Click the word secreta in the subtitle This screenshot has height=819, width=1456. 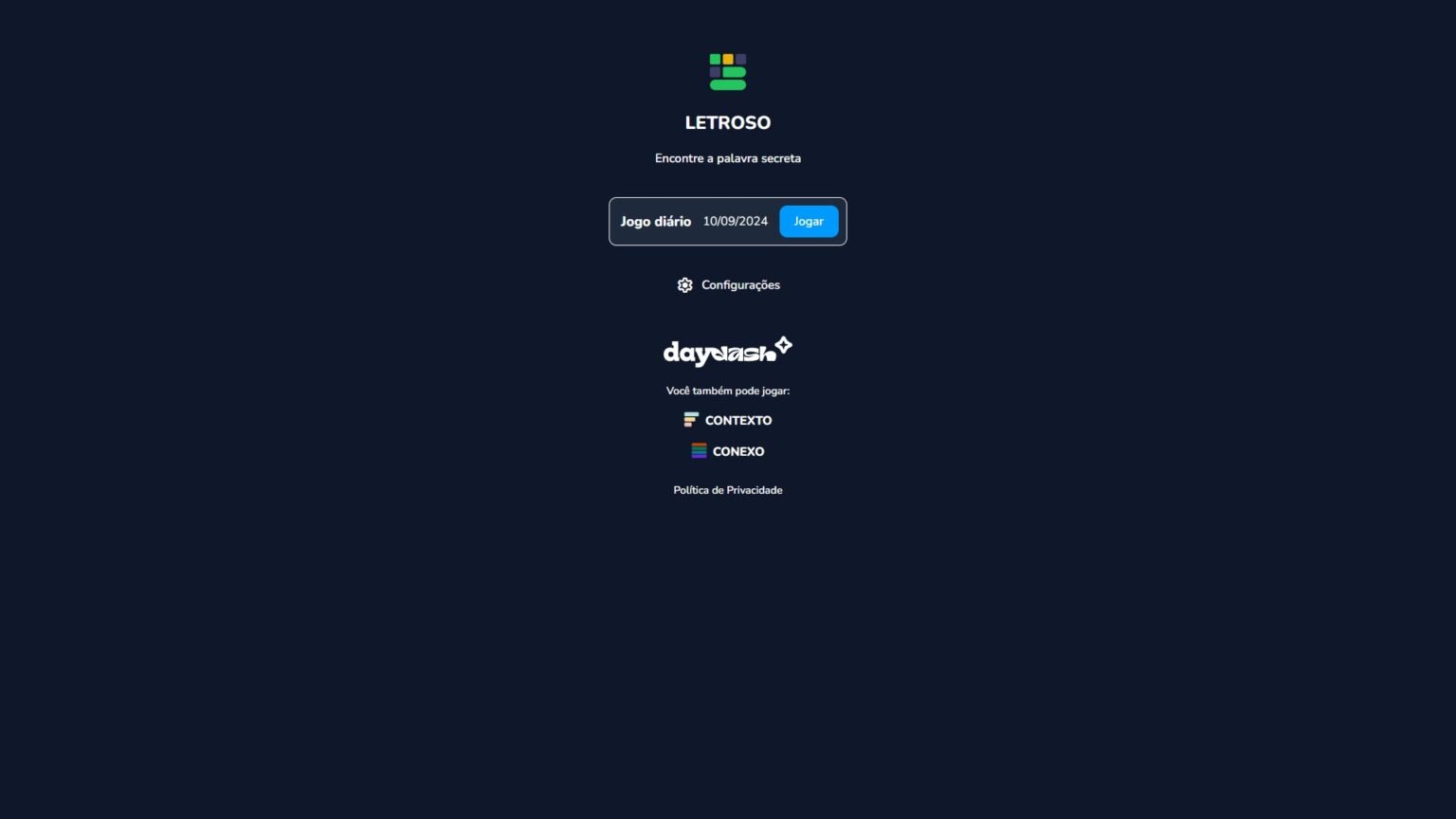(781, 158)
